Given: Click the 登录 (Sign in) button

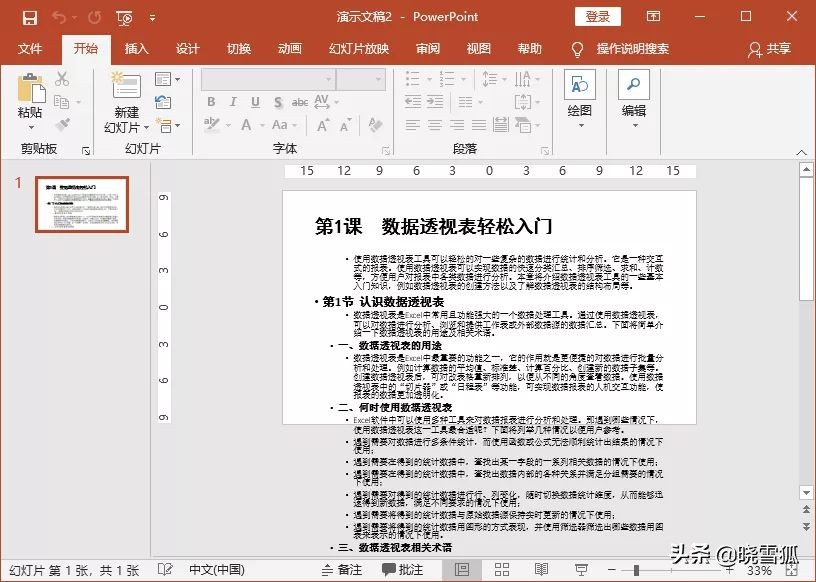Looking at the screenshot, I should pyautogui.click(x=600, y=17).
